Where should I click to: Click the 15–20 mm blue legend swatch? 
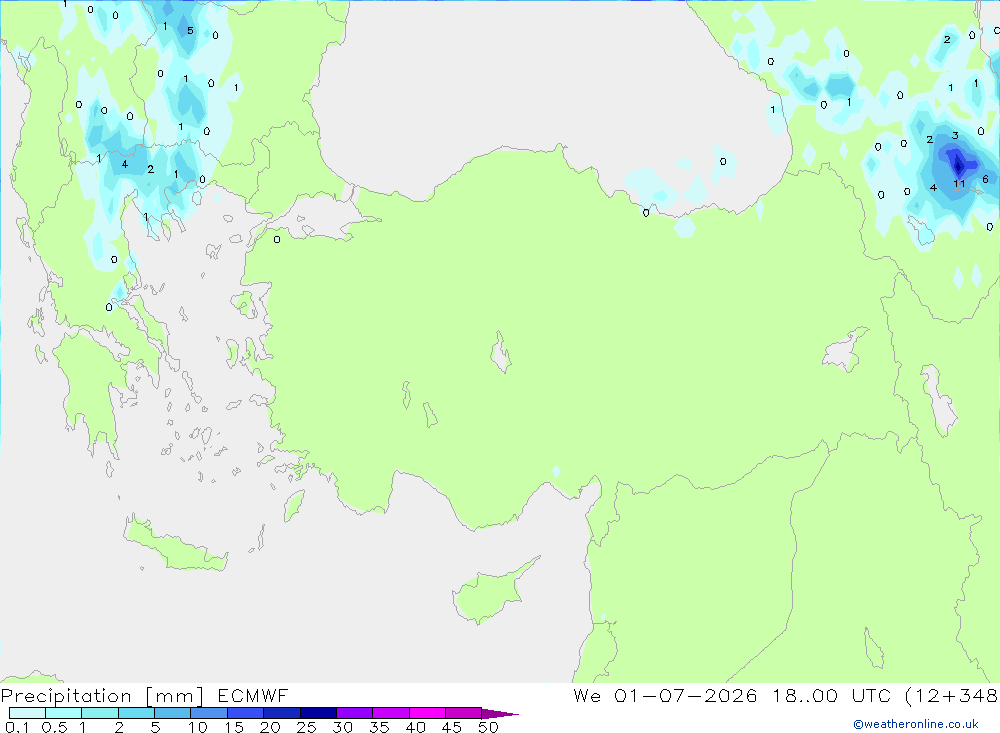pyautogui.click(x=246, y=713)
